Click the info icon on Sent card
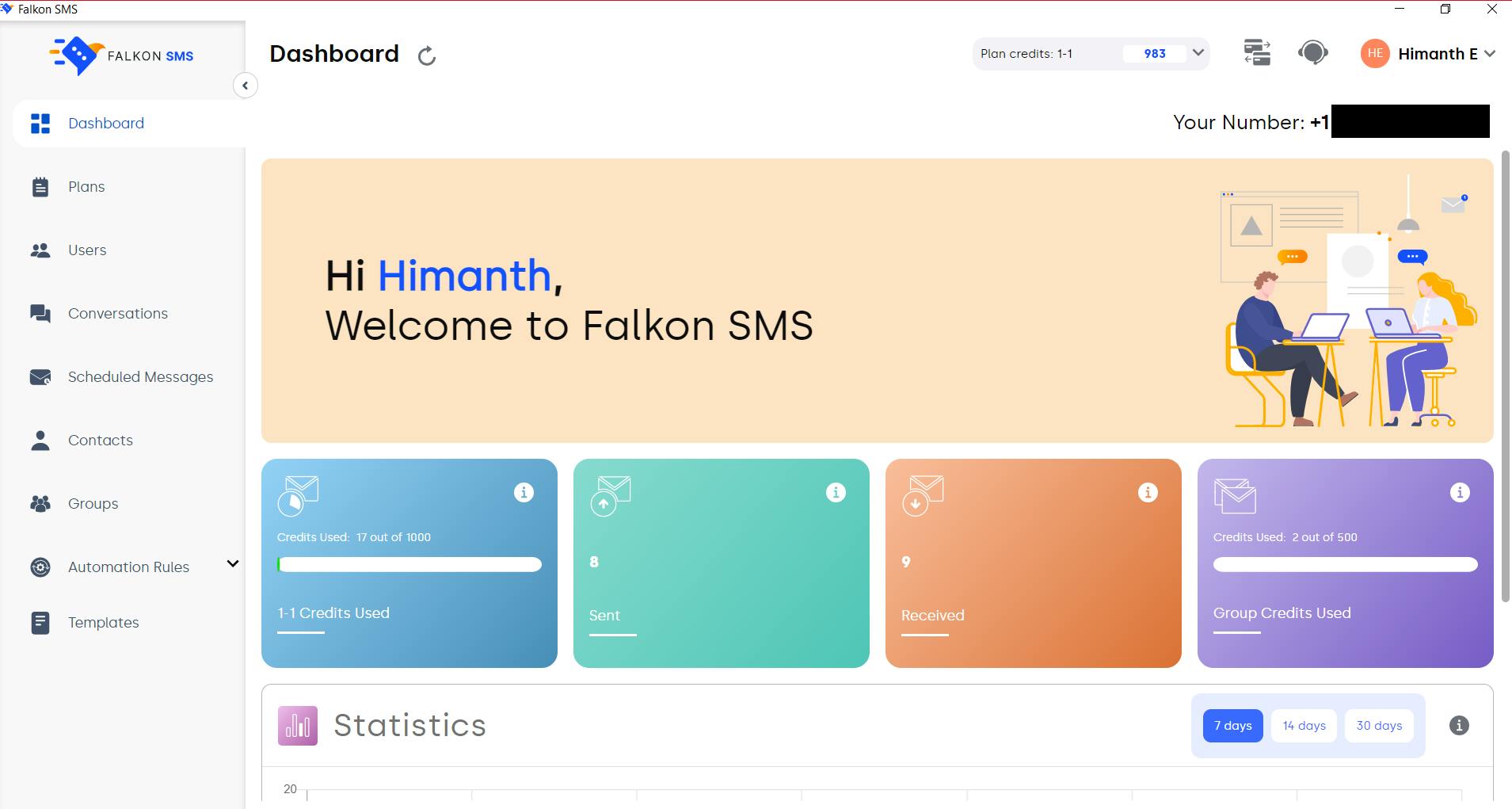Viewport: 1512px width, 809px height. tap(835, 492)
